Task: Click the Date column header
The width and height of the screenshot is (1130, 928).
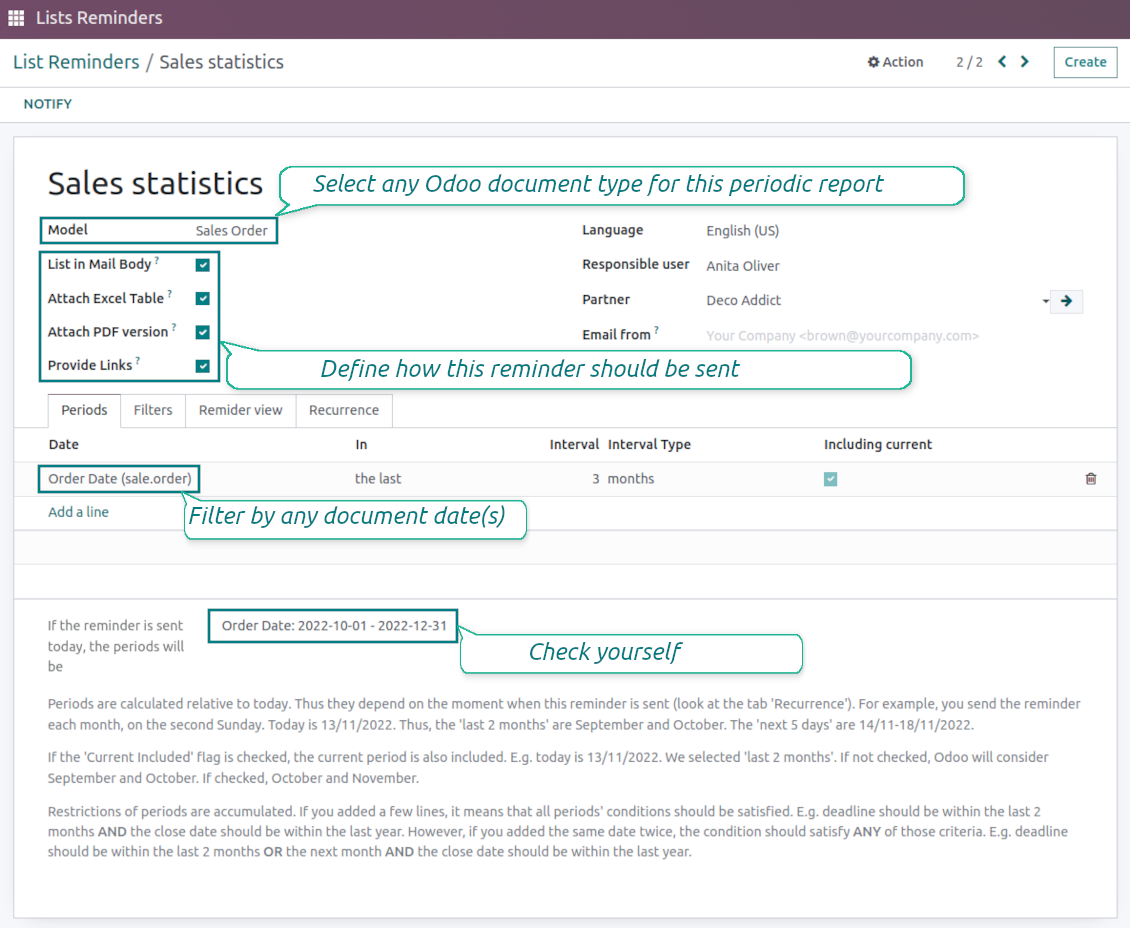Action: click(x=63, y=445)
